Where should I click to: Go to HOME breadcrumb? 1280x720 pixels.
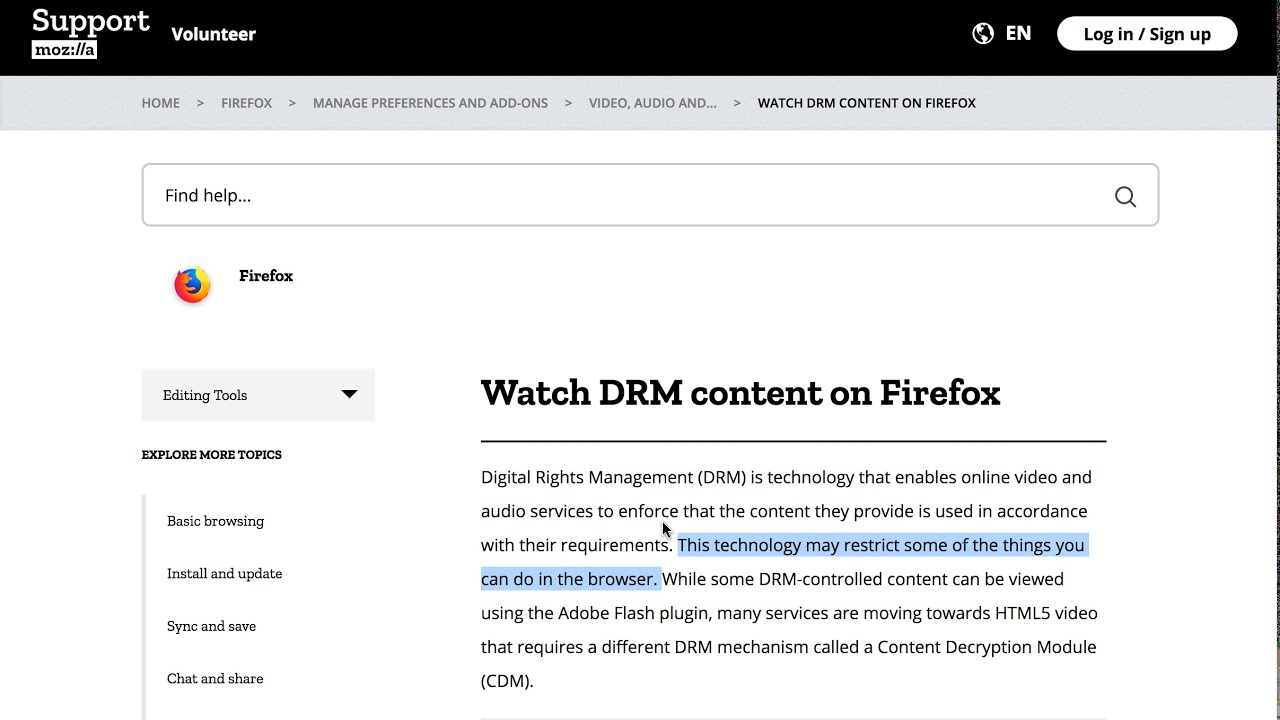click(161, 103)
